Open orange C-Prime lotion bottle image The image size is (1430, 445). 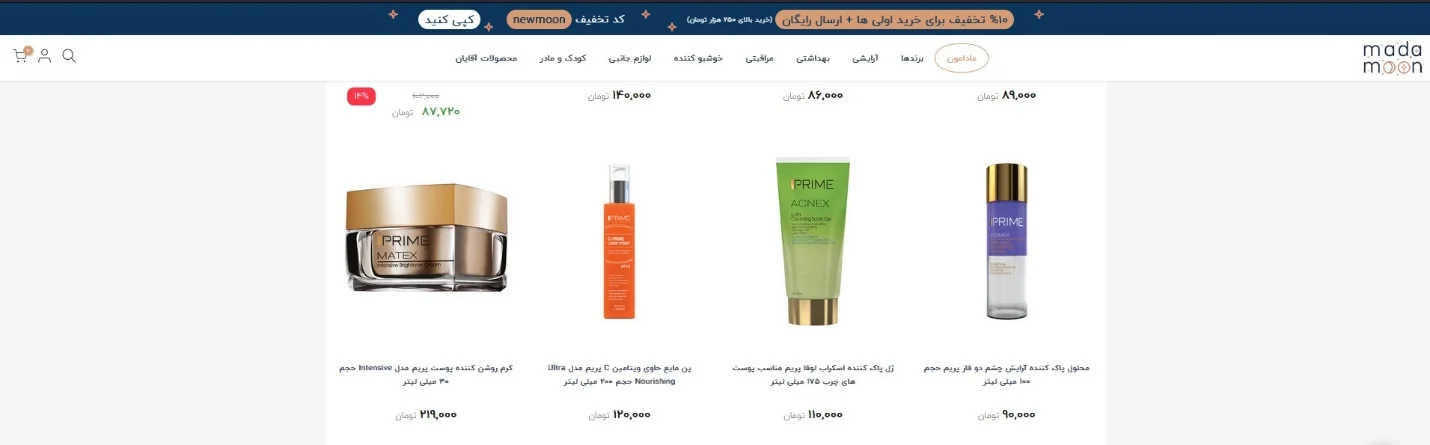(620, 241)
